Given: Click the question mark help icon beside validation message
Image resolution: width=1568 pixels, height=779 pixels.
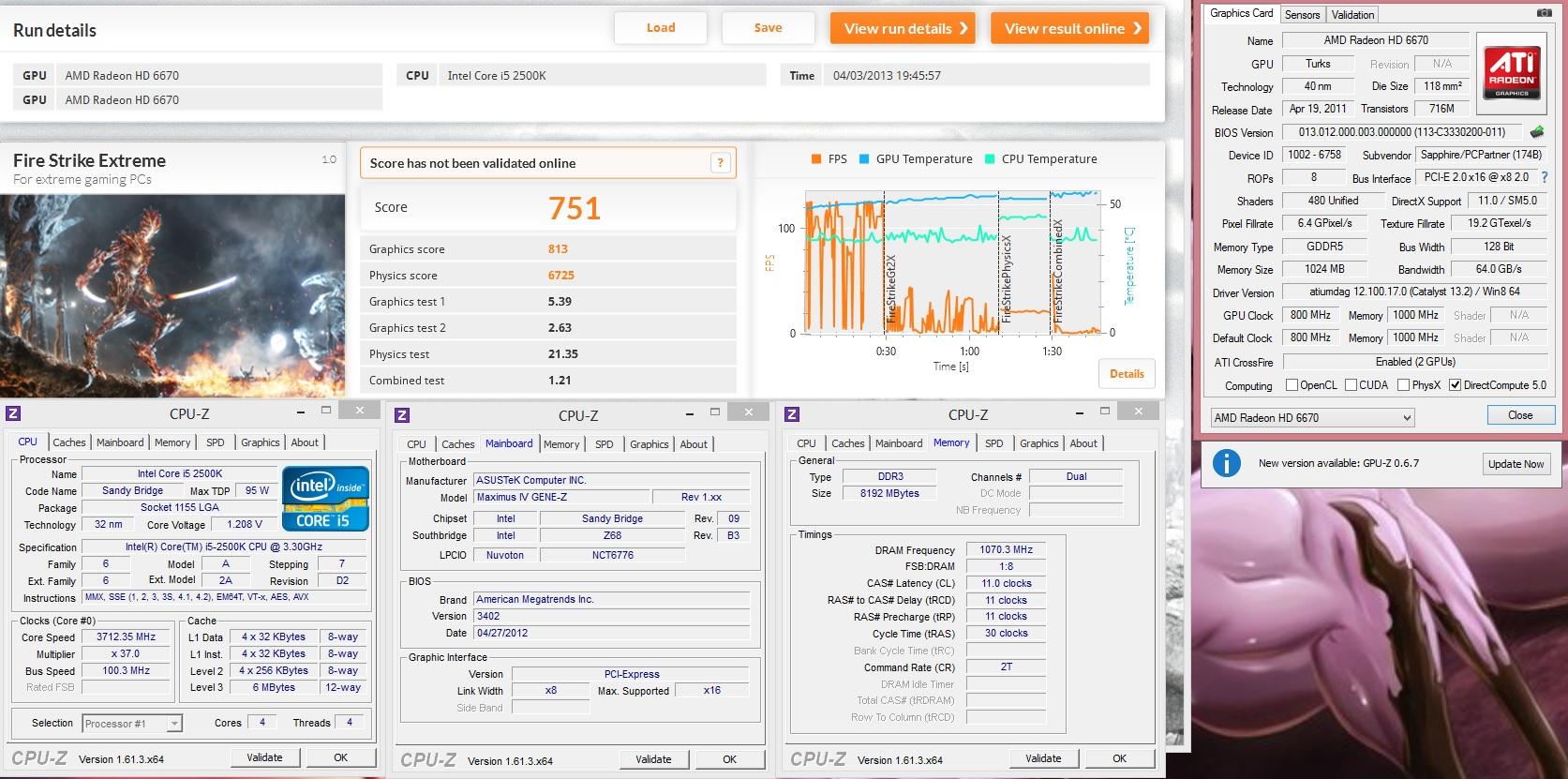Looking at the screenshot, I should (720, 163).
